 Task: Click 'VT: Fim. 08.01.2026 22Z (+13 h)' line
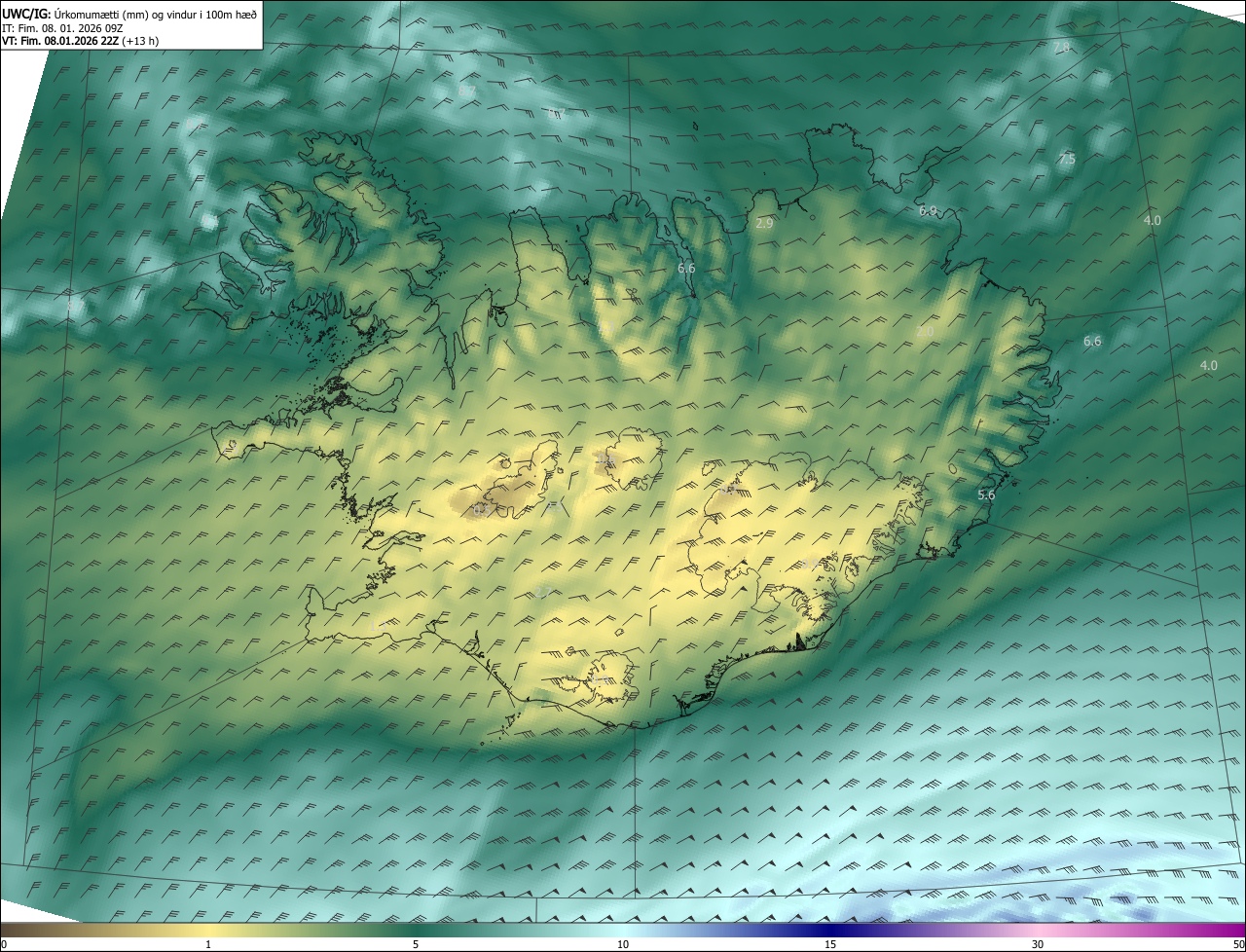pos(81,41)
